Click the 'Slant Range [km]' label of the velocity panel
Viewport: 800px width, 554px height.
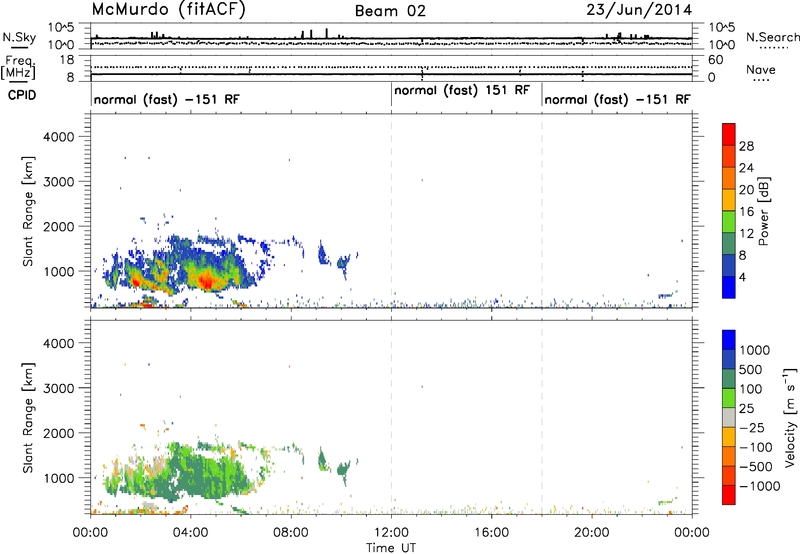[28, 418]
